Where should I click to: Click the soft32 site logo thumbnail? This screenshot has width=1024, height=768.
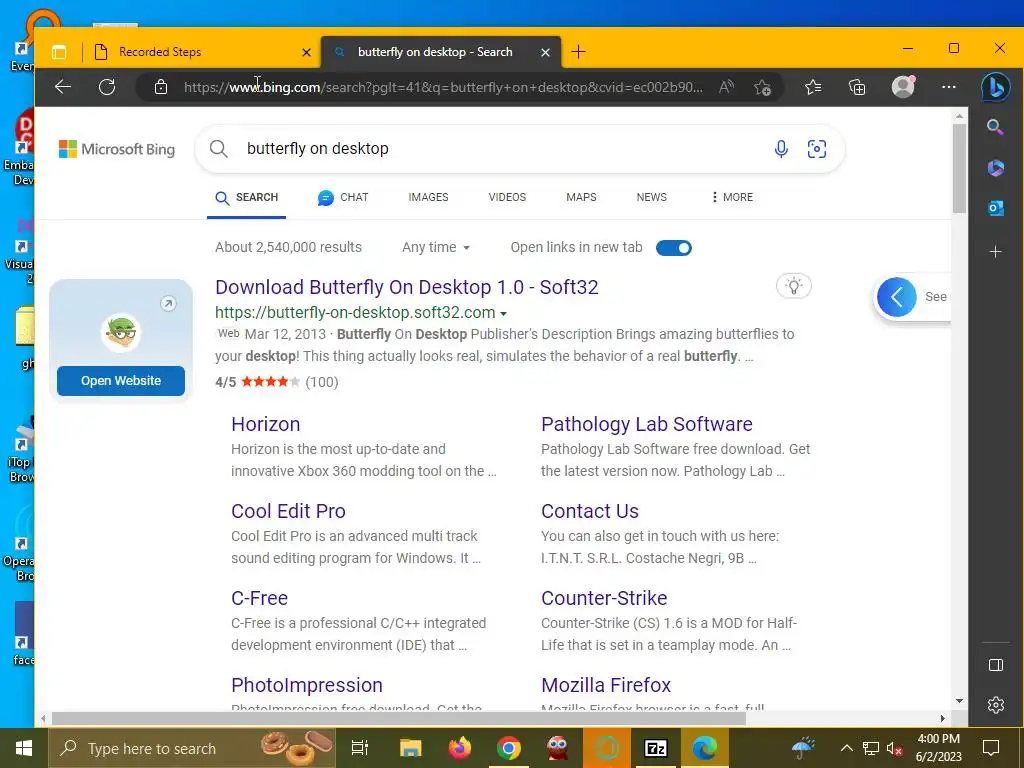pyautogui.click(x=121, y=332)
